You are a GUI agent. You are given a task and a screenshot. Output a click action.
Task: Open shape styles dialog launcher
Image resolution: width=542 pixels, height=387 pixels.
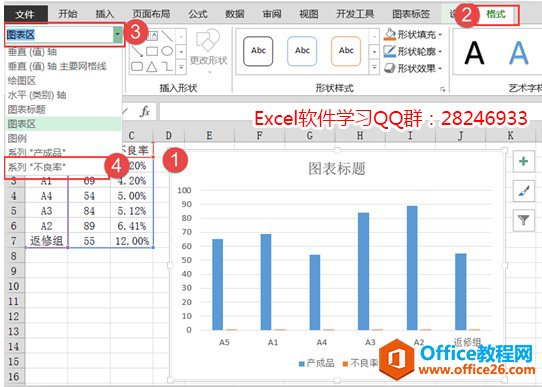click(x=443, y=89)
